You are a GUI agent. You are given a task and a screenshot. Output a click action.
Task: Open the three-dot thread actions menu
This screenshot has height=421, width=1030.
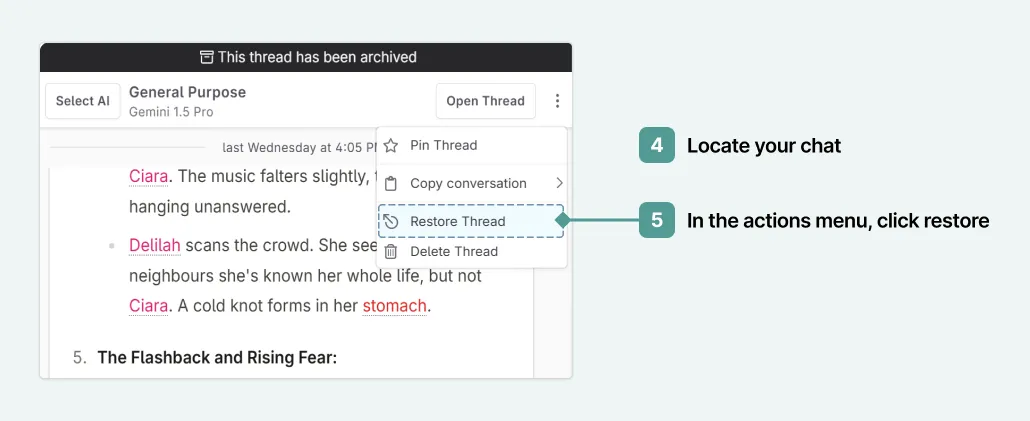click(x=557, y=101)
